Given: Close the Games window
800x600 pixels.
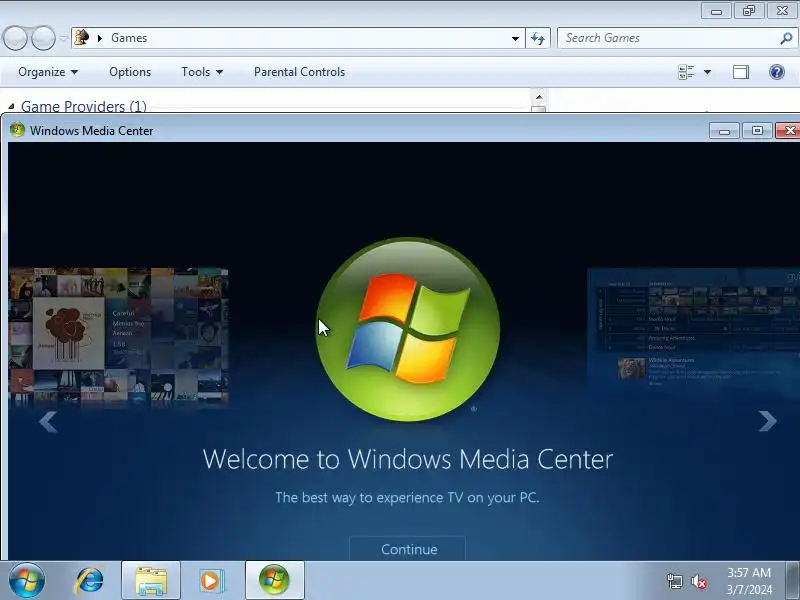Looking at the screenshot, I should 782,11.
